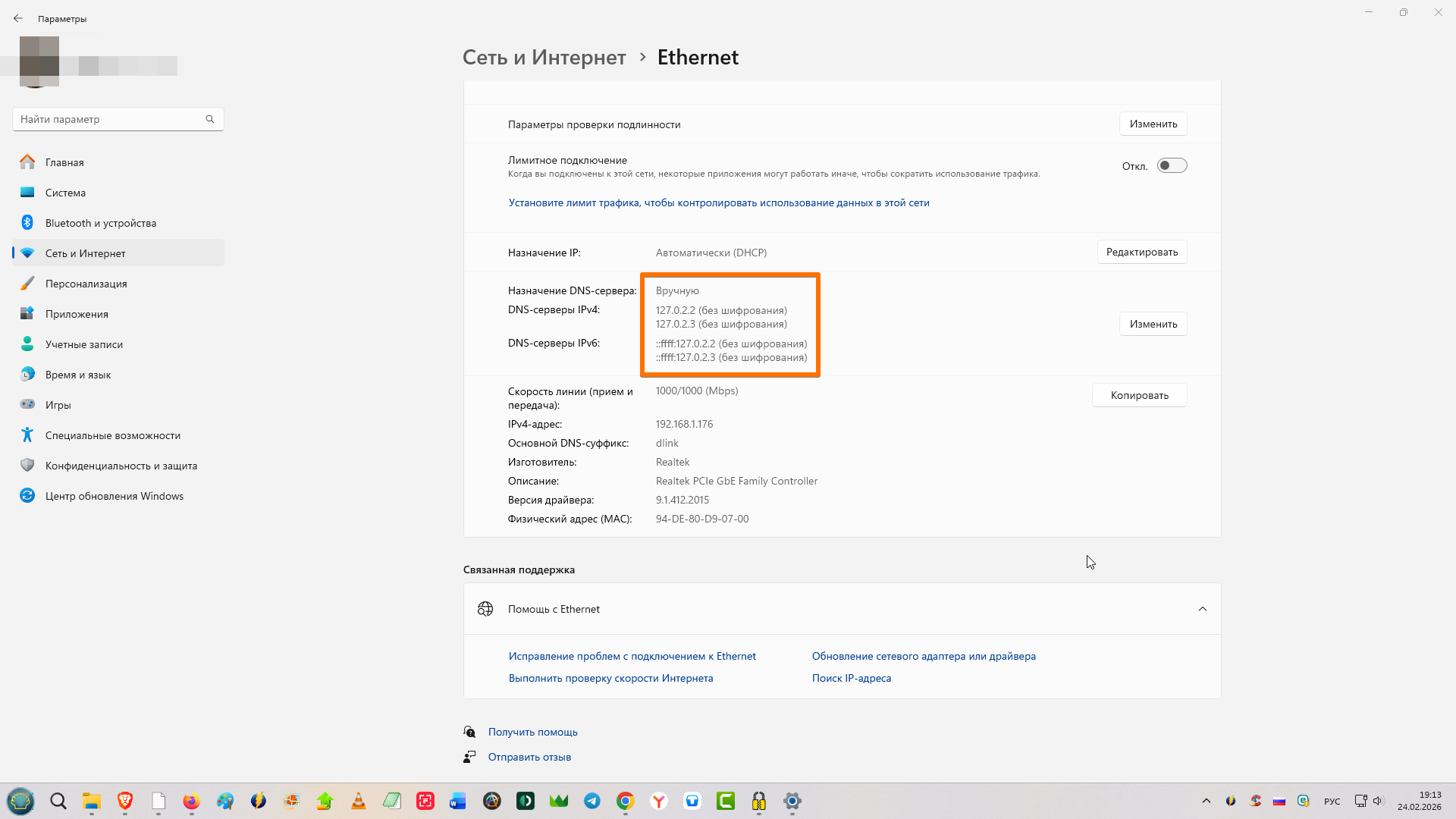Open Исправление проблем с подключением к Ethernet link
This screenshot has height=819, width=1456.
(632, 656)
